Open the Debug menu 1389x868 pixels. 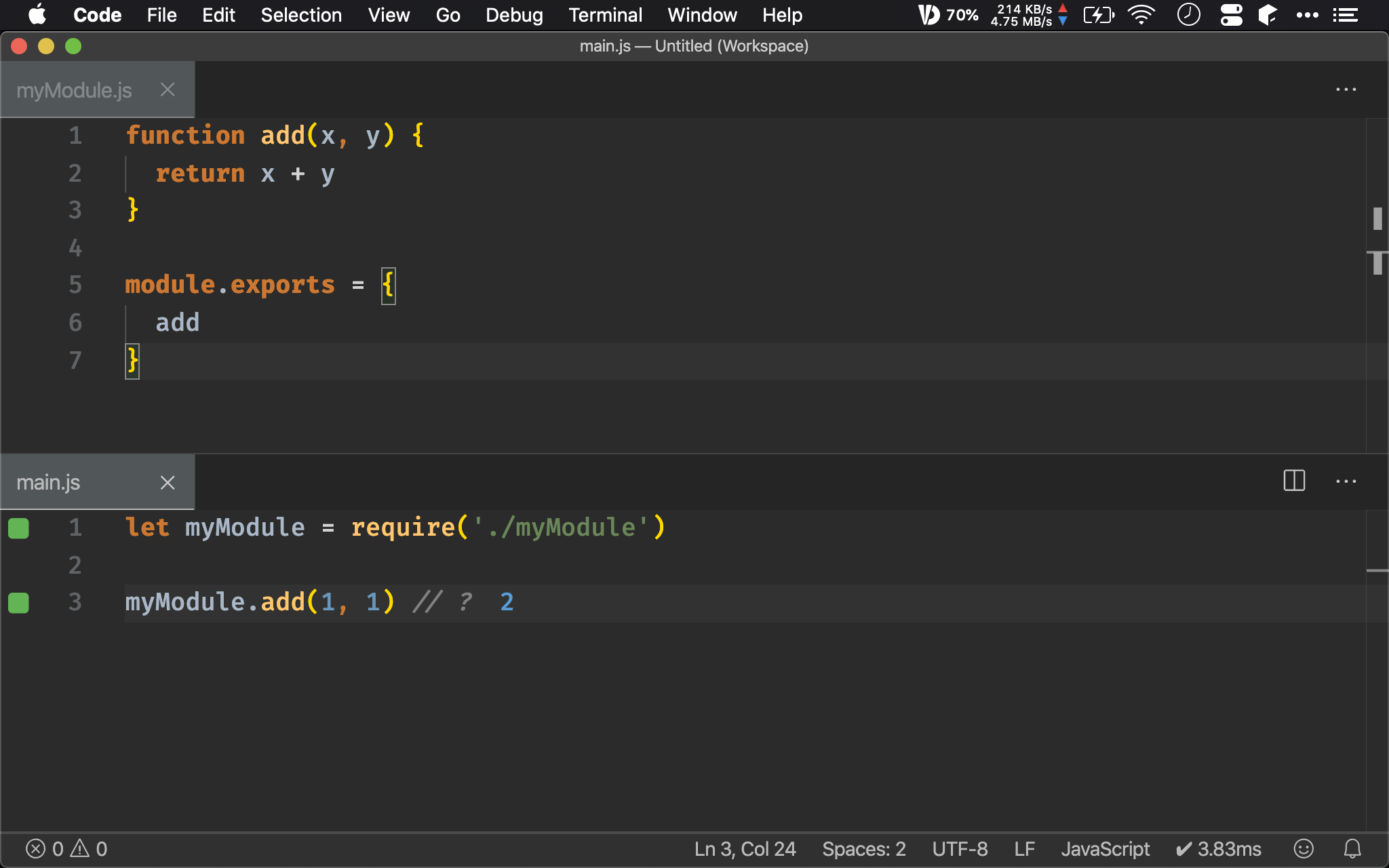point(514,15)
